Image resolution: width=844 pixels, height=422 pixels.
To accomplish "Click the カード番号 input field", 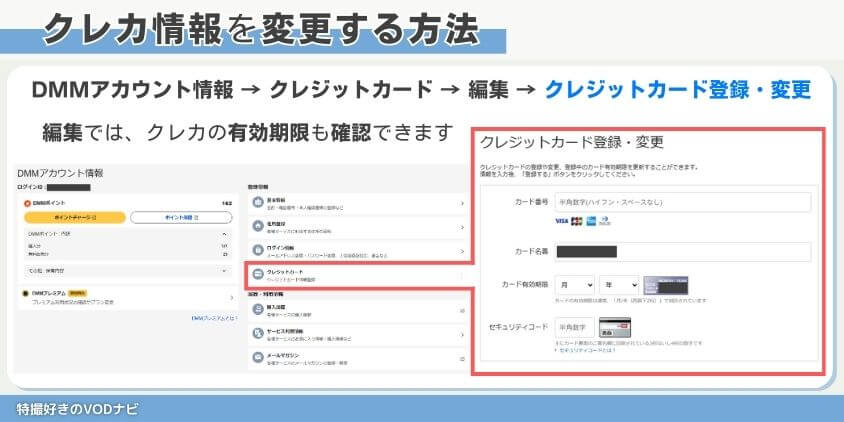I will click(x=683, y=202).
